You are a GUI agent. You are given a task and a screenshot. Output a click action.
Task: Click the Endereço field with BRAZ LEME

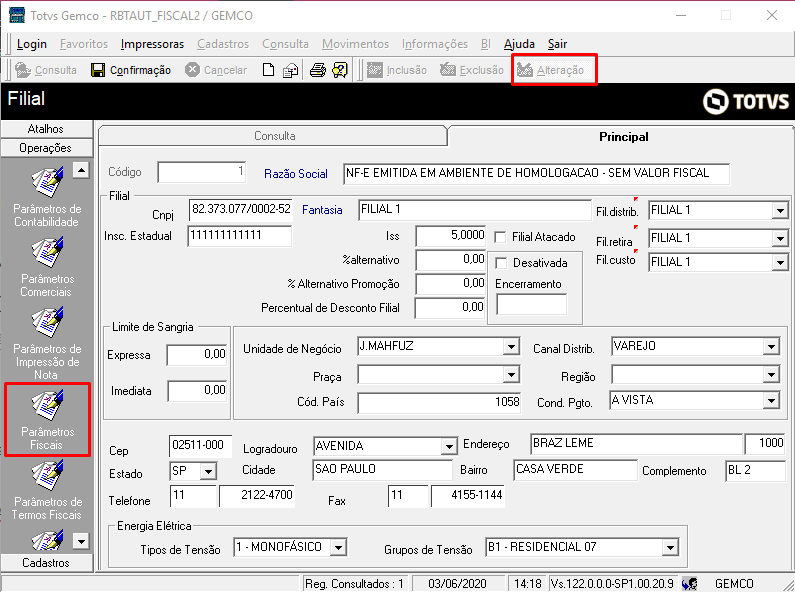point(637,443)
